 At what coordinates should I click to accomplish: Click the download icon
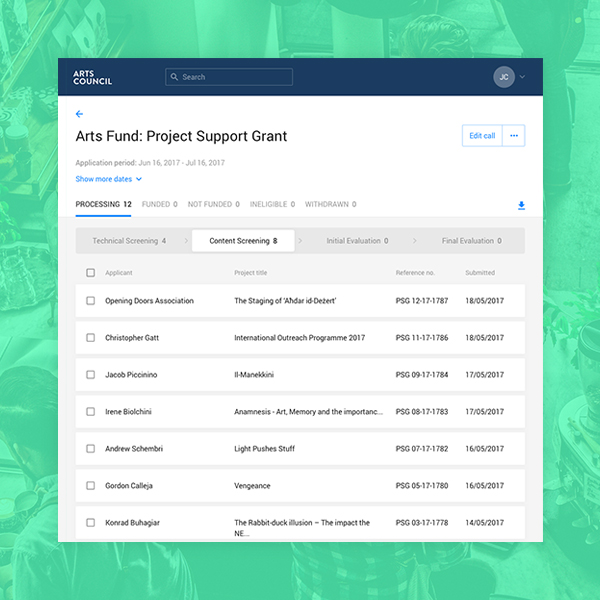521,205
